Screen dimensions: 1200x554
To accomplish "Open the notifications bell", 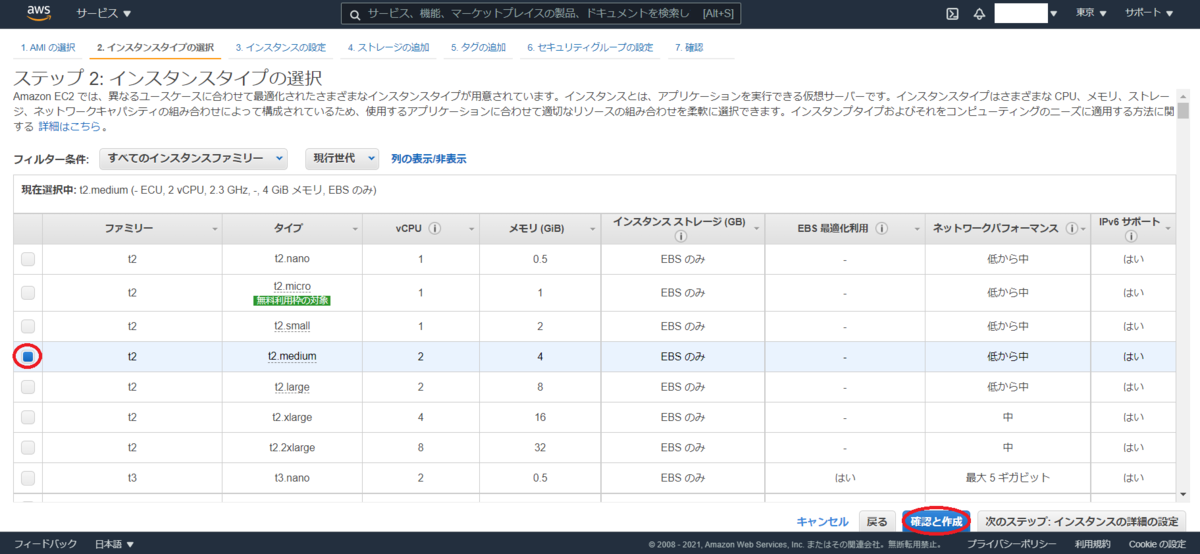I will tap(980, 14).
